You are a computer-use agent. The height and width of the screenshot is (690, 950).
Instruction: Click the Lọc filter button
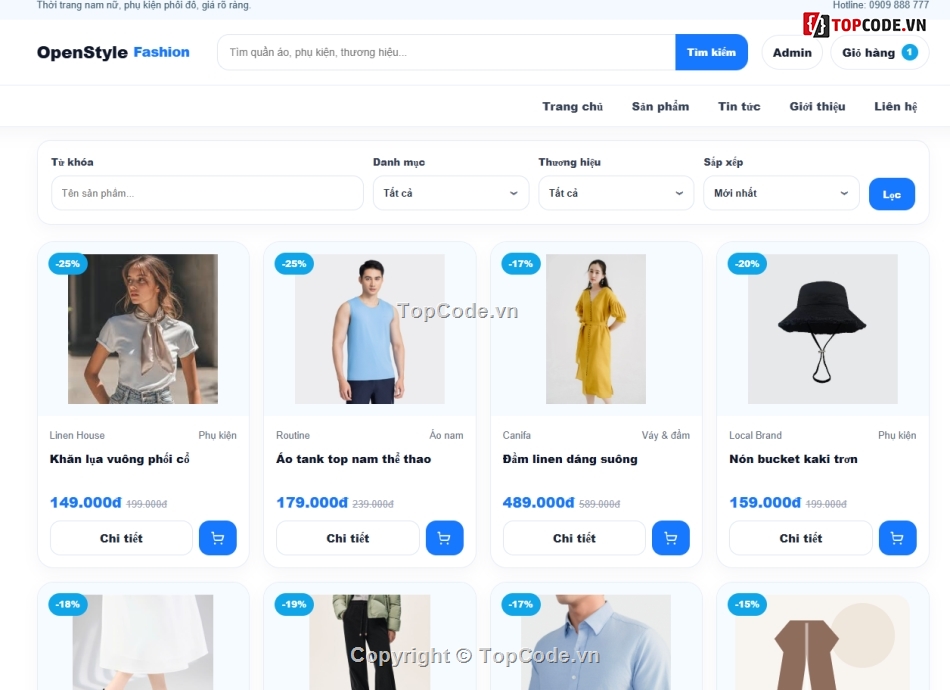tap(892, 194)
